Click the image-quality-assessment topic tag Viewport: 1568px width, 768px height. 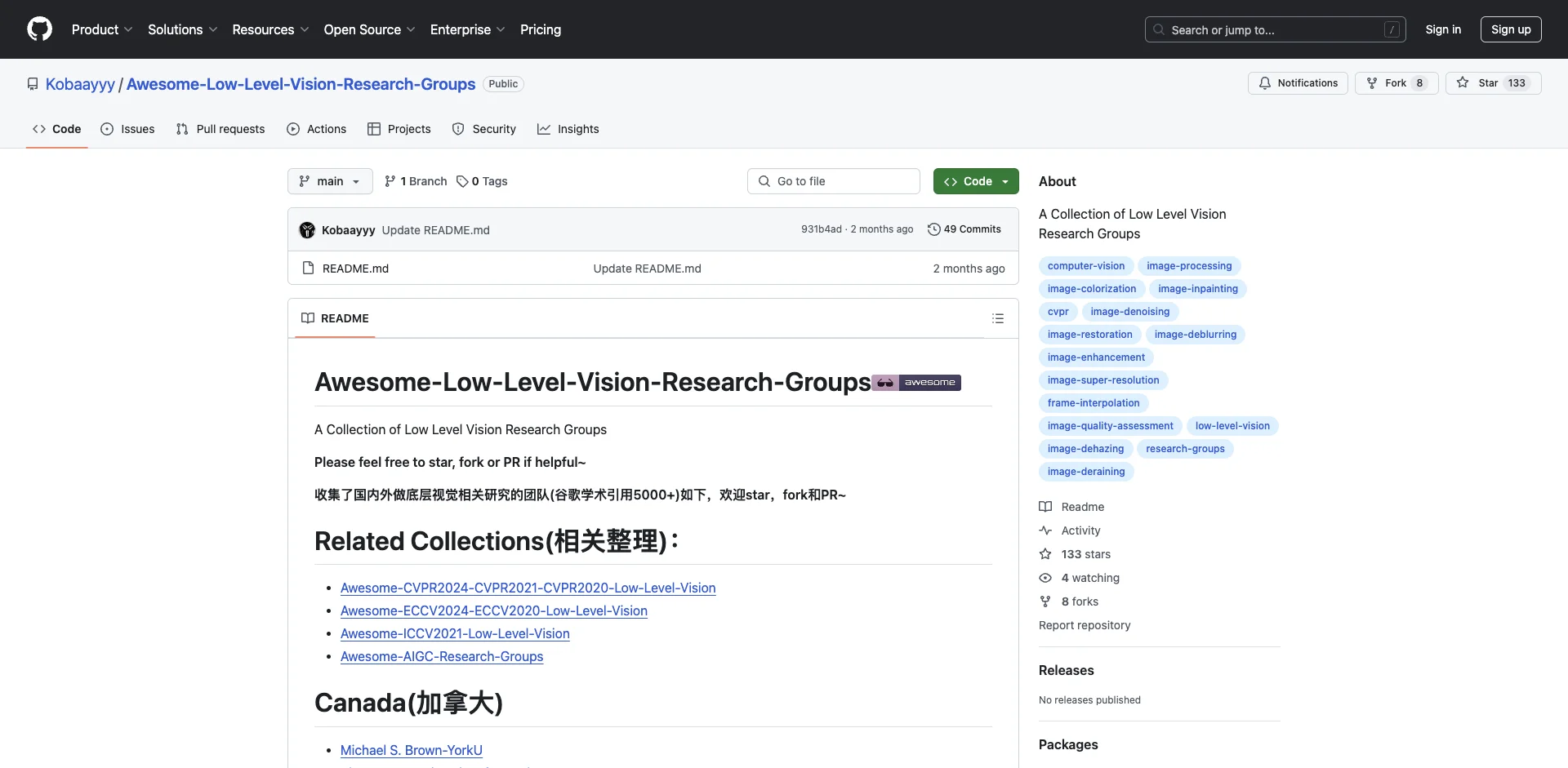(x=1111, y=426)
